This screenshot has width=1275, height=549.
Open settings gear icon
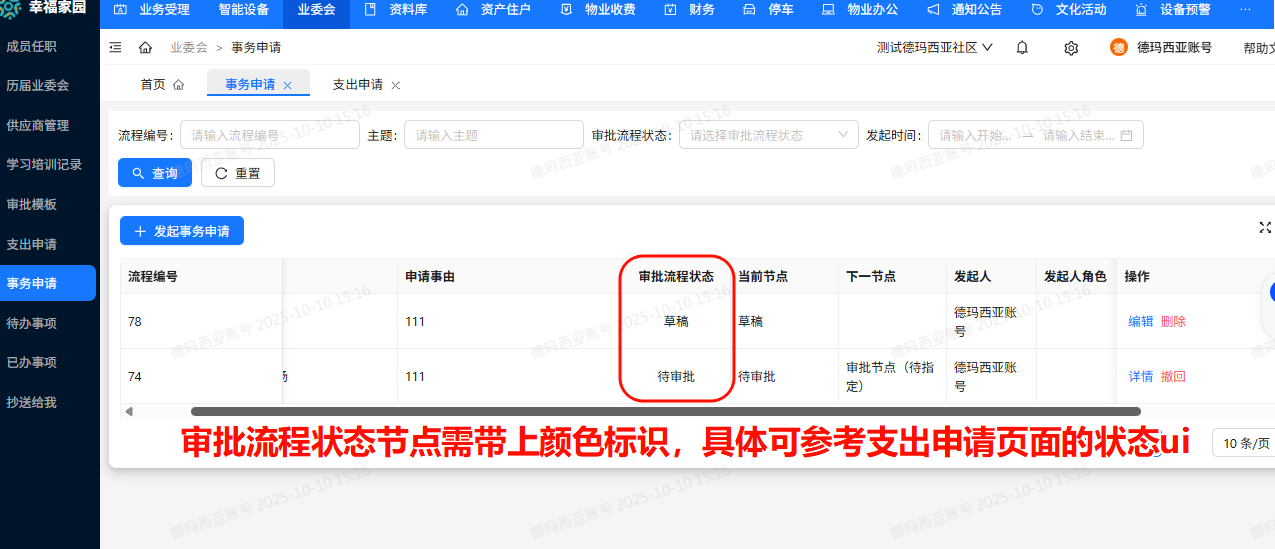pos(1071,47)
